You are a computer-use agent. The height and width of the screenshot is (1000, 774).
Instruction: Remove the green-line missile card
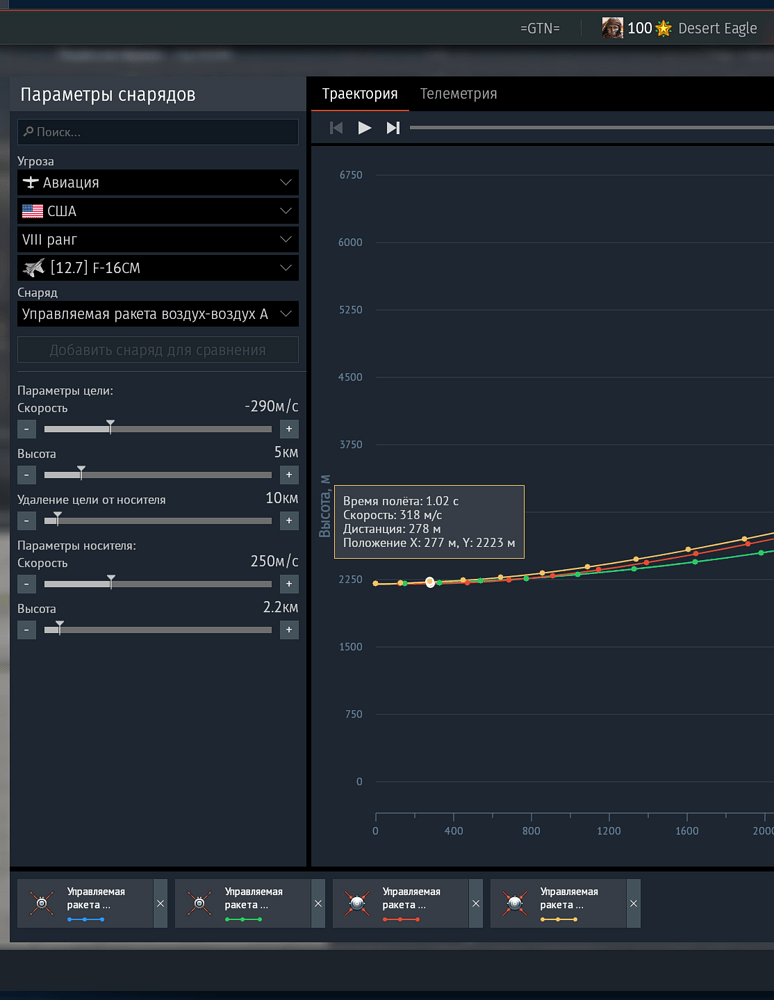pyautogui.click(x=318, y=903)
